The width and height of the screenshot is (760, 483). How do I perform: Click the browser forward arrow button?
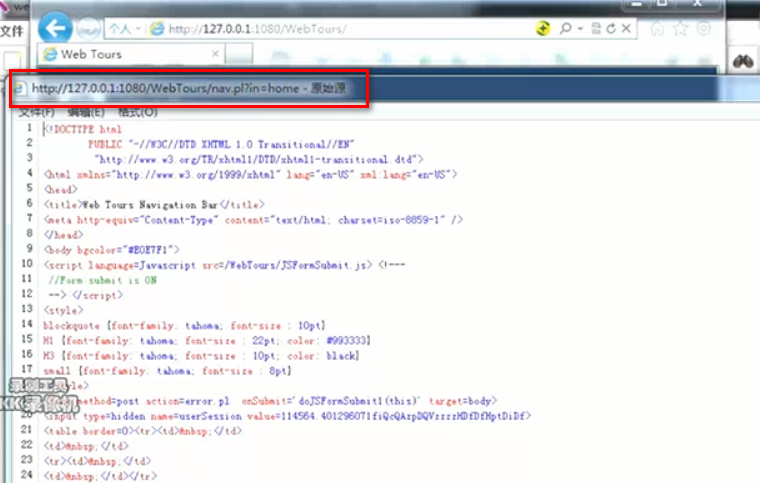click(x=88, y=29)
